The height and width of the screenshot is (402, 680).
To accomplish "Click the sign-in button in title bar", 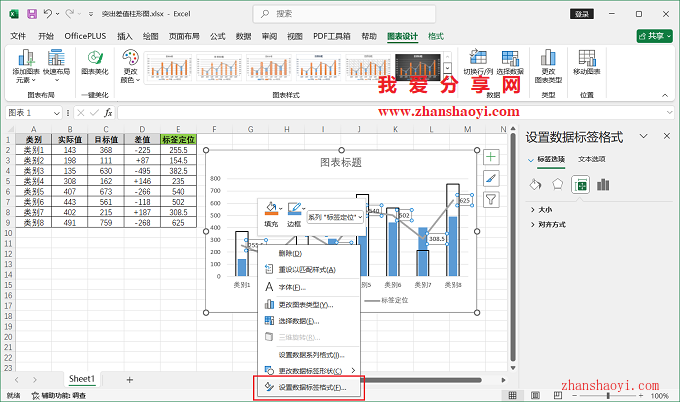I will pyautogui.click(x=582, y=14).
